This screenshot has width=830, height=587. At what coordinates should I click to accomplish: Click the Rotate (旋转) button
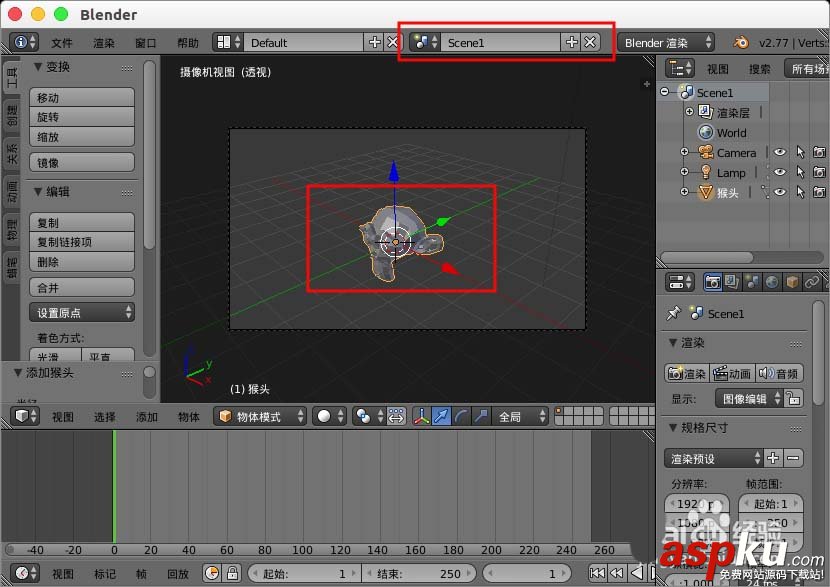click(x=82, y=117)
